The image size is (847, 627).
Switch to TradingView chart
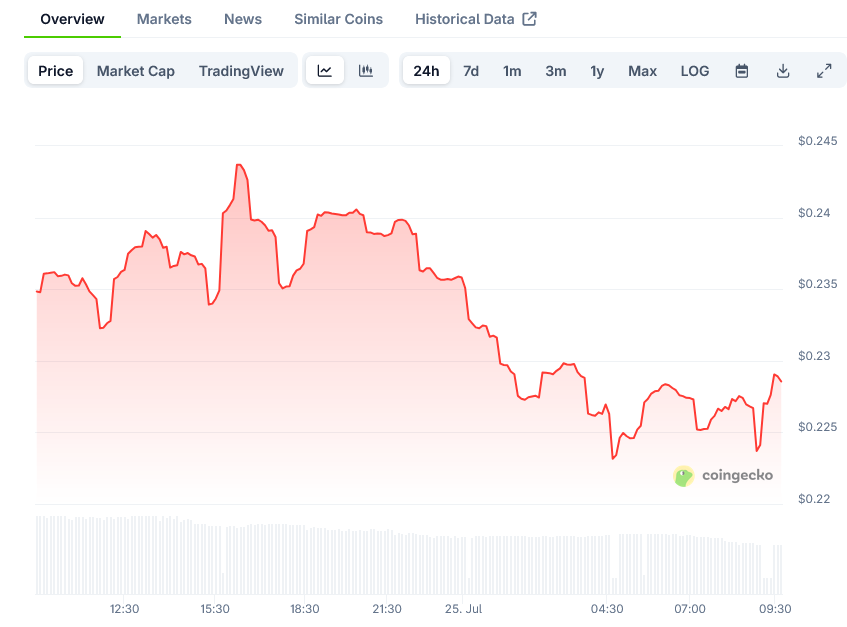click(x=241, y=71)
